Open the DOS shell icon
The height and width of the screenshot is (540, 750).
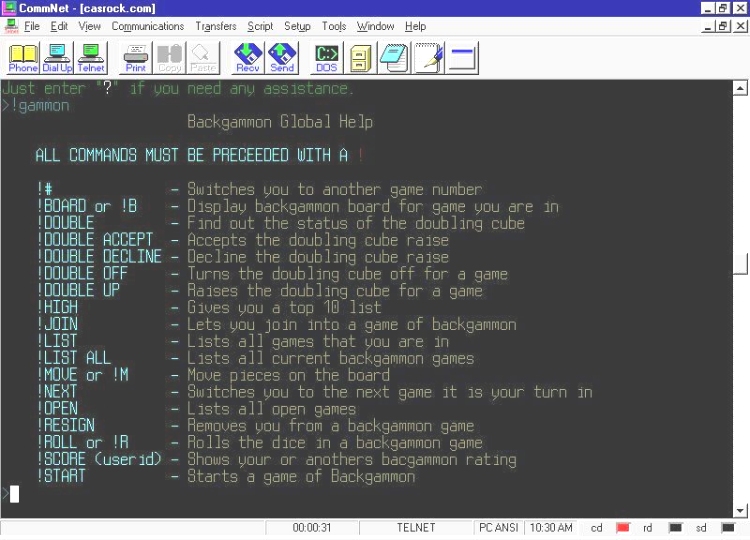point(327,58)
